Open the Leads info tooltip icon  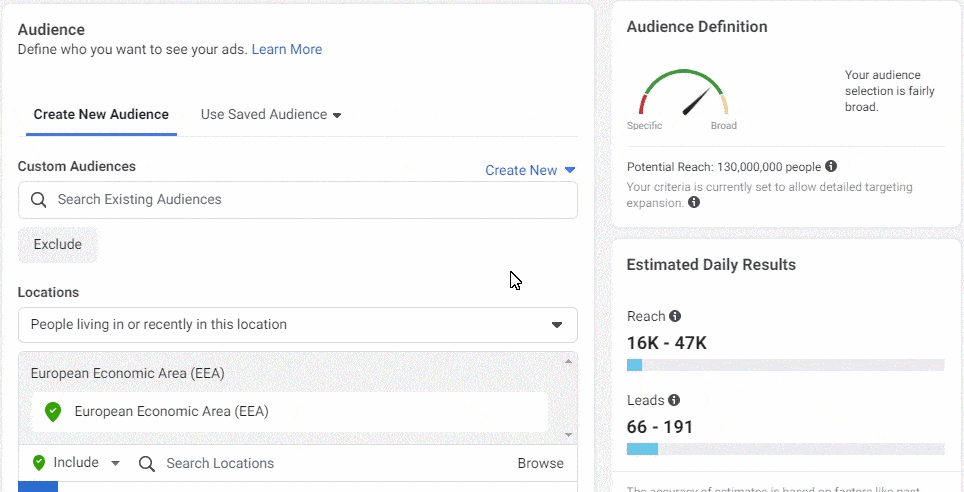tap(674, 400)
